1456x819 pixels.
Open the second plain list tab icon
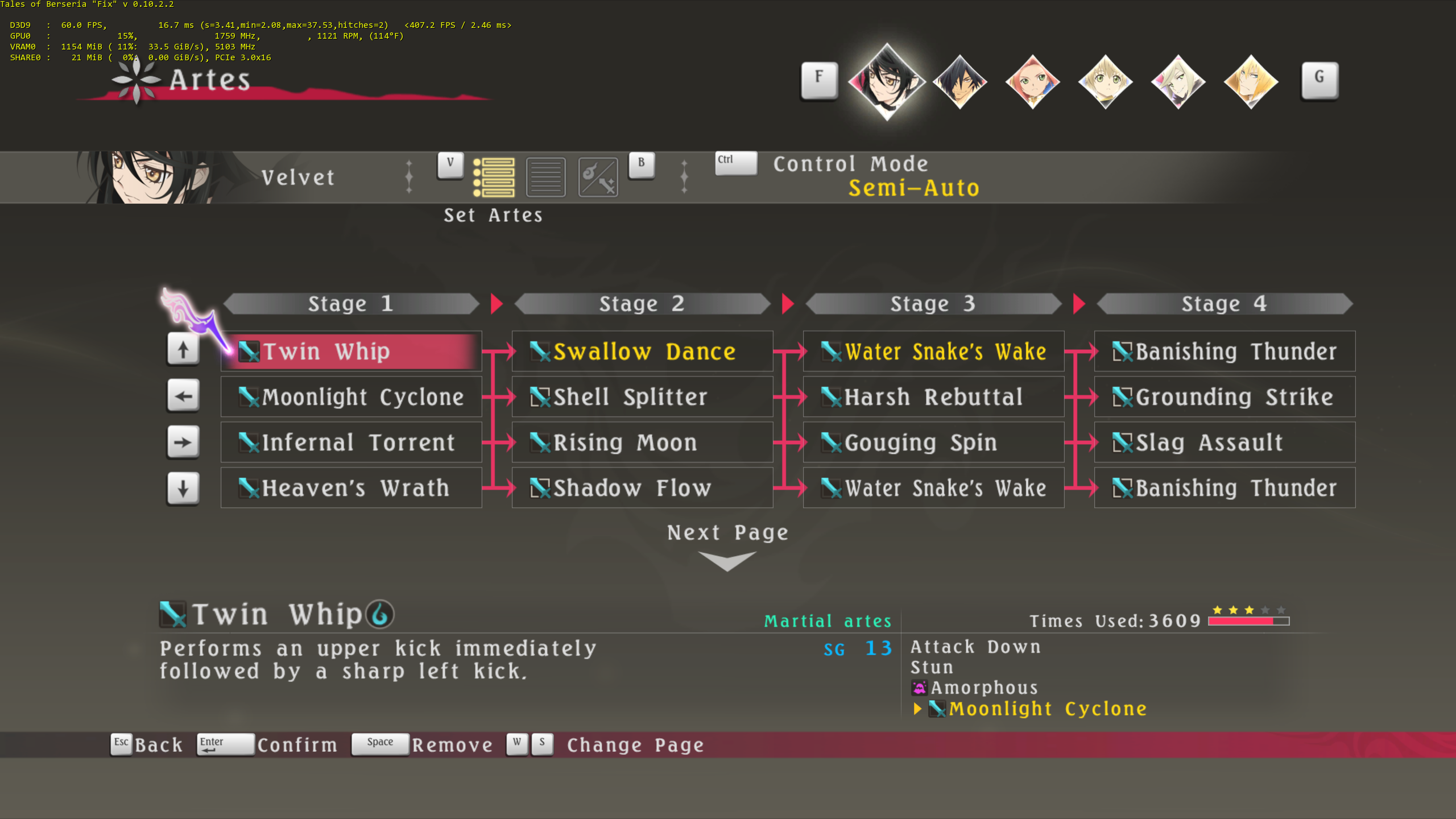pyautogui.click(x=545, y=177)
